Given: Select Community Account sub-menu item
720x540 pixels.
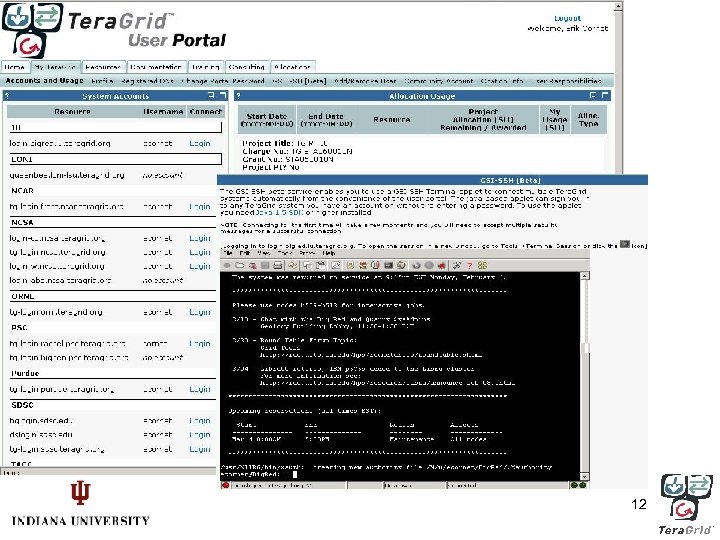Looking at the screenshot, I should point(439,81).
